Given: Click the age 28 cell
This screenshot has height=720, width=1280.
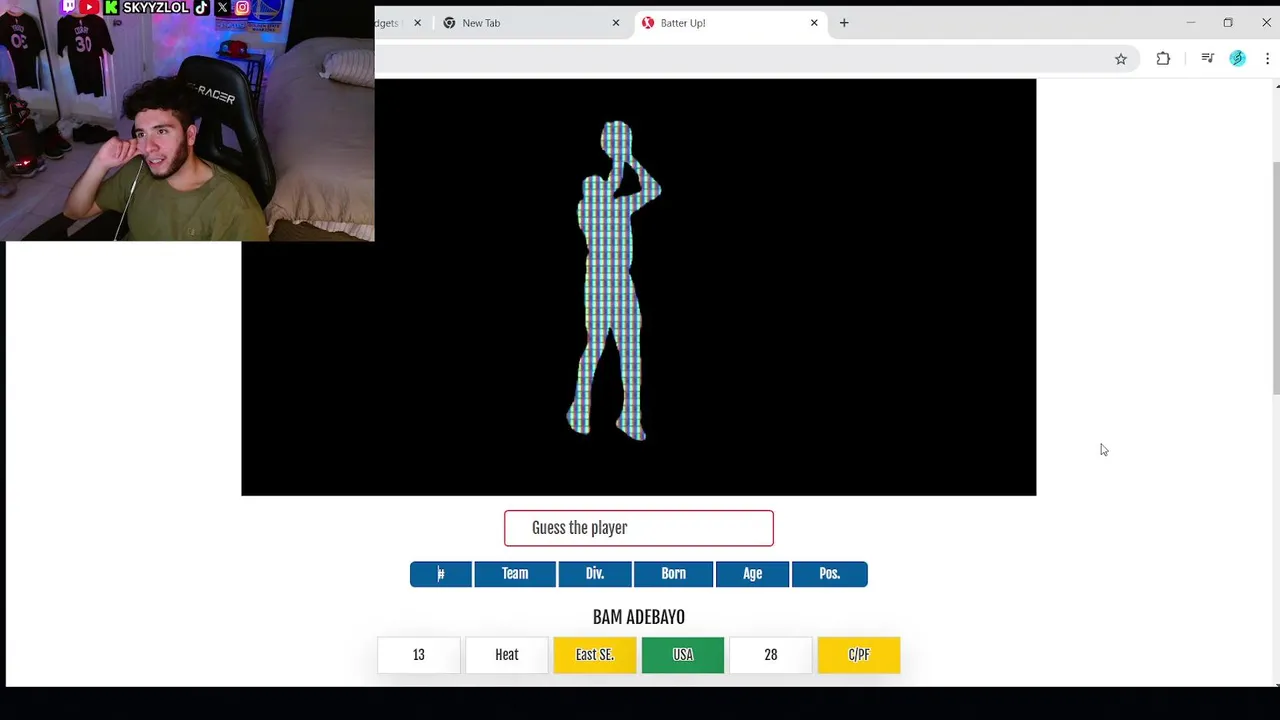Looking at the screenshot, I should (771, 655).
